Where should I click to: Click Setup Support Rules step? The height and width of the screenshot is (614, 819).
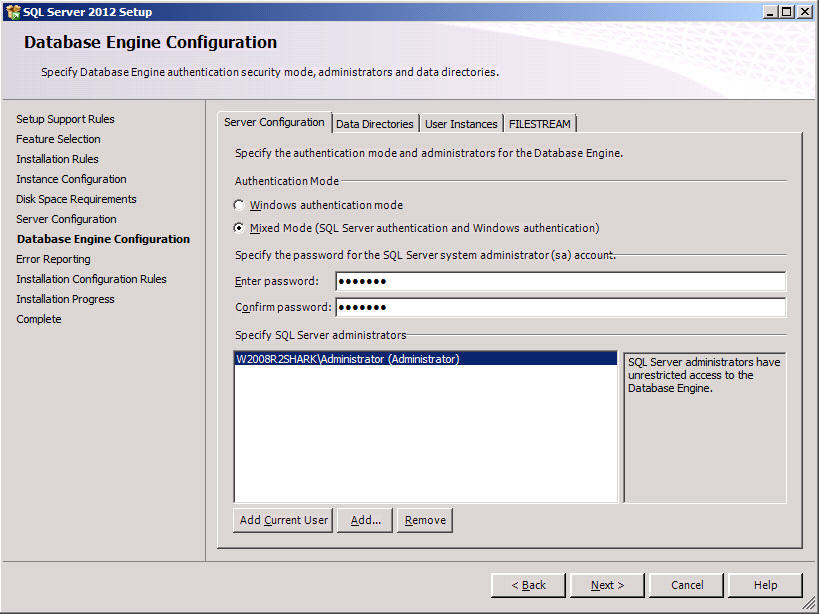[x=65, y=119]
